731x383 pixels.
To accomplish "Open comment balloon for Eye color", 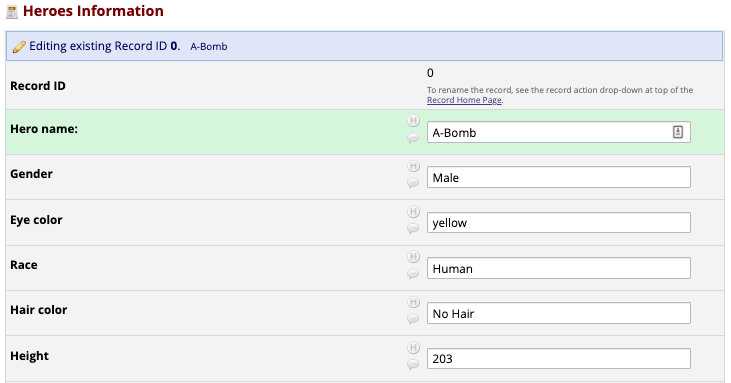I will tap(413, 228).
